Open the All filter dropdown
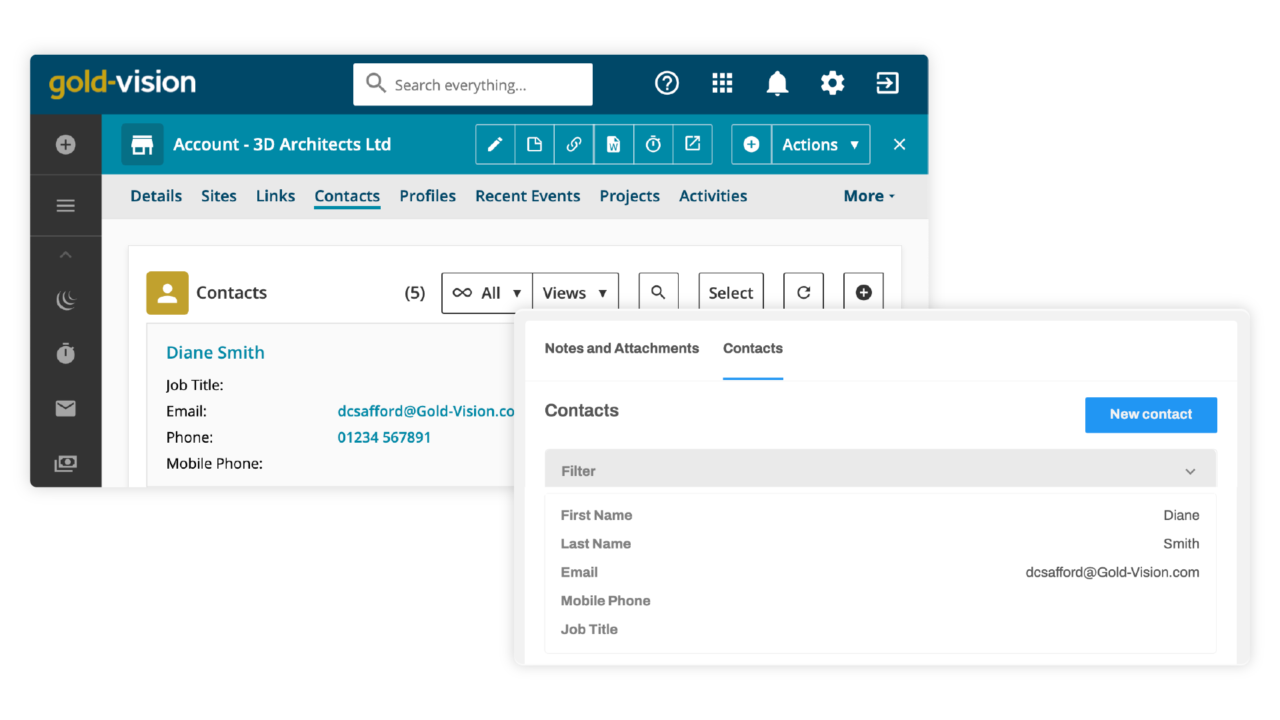Screen dimensions: 1280x720 pyautogui.click(x=487, y=293)
